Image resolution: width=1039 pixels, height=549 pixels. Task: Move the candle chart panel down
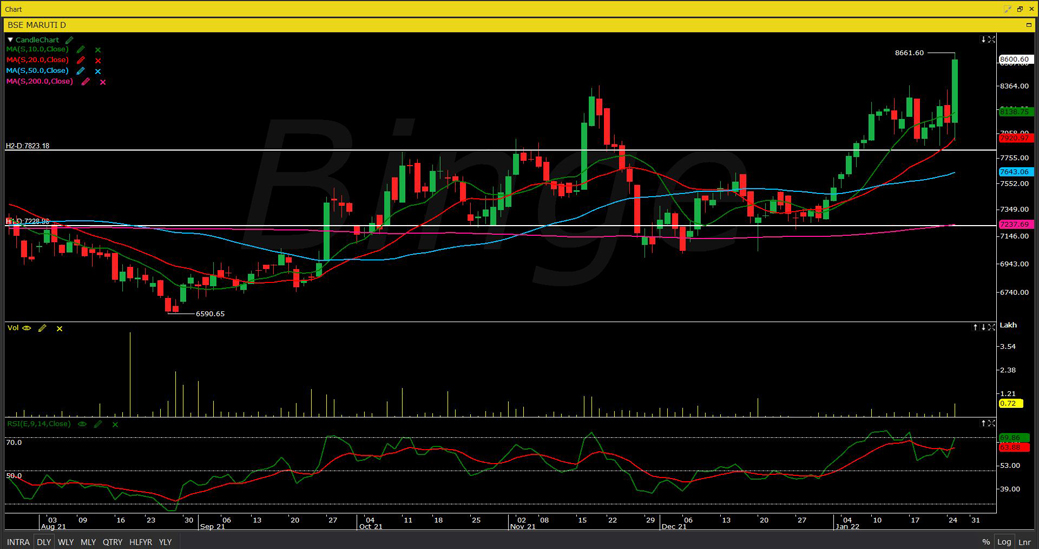point(983,40)
